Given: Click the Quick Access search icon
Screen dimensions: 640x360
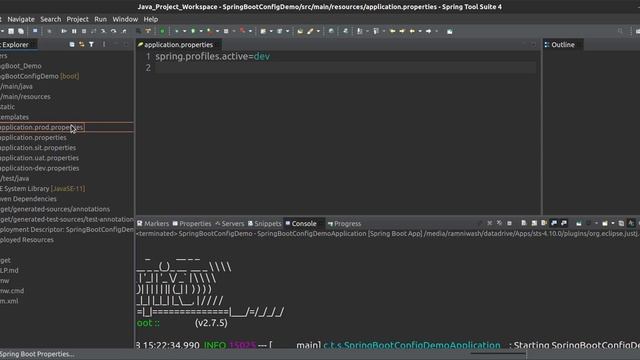Looking at the screenshot, I should pos(620,31).
